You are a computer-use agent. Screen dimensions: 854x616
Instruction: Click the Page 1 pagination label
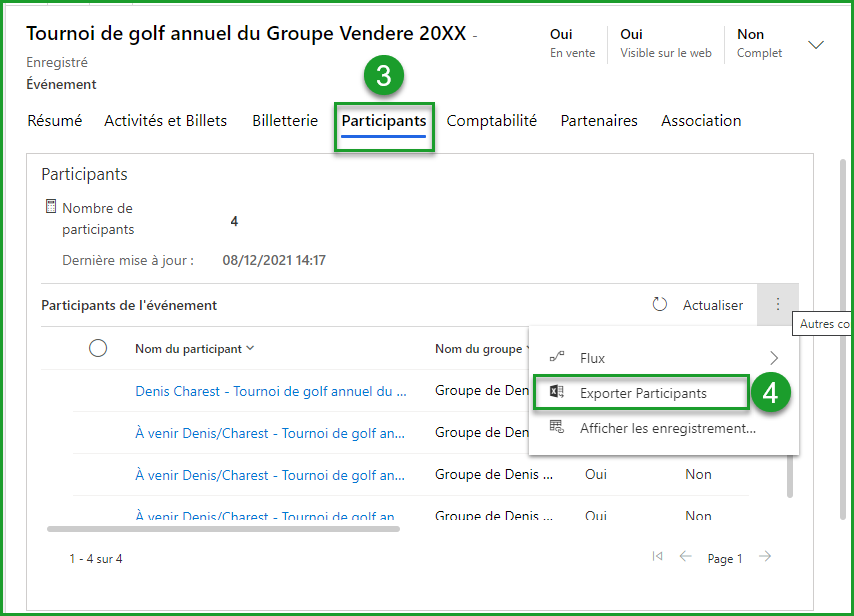pyautogui.click(x=724, y=558)
